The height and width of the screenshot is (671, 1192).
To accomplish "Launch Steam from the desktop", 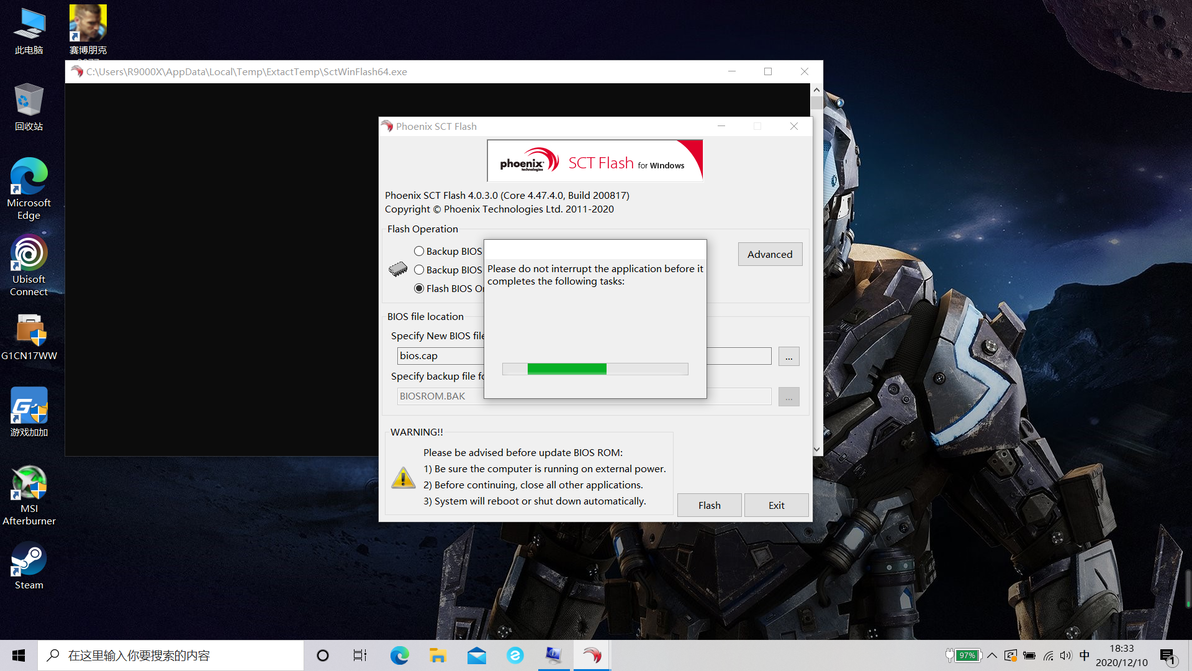I will point(29,566).
